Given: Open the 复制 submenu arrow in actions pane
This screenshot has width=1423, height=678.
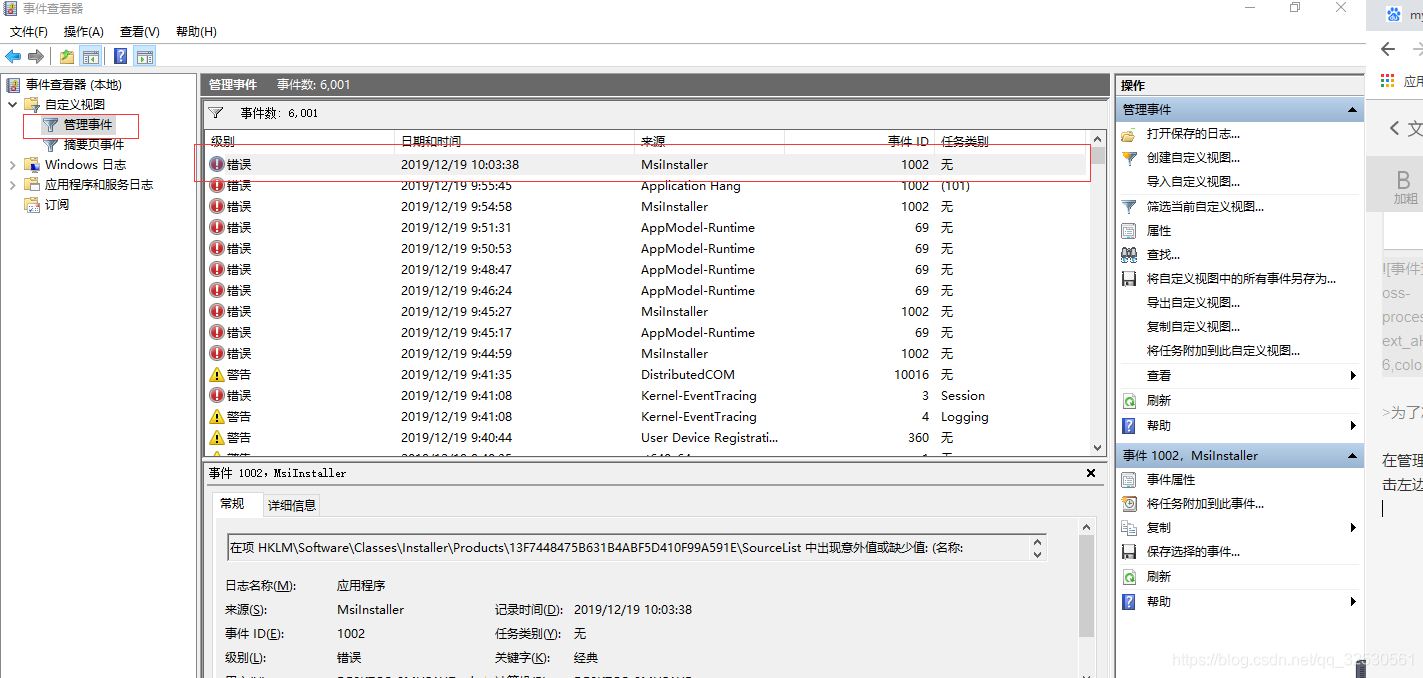Looking at the screenshot, I should click(1353, 528).
